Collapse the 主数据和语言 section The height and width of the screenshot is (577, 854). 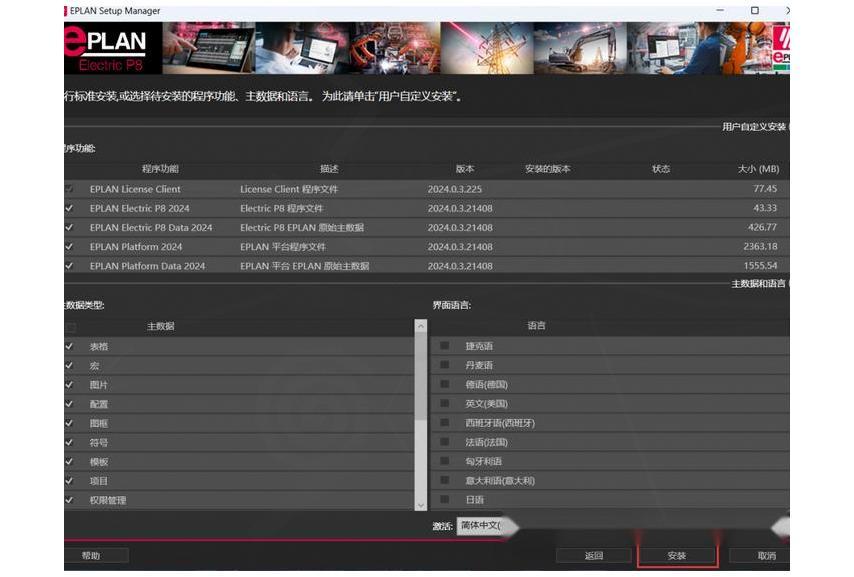759,284
